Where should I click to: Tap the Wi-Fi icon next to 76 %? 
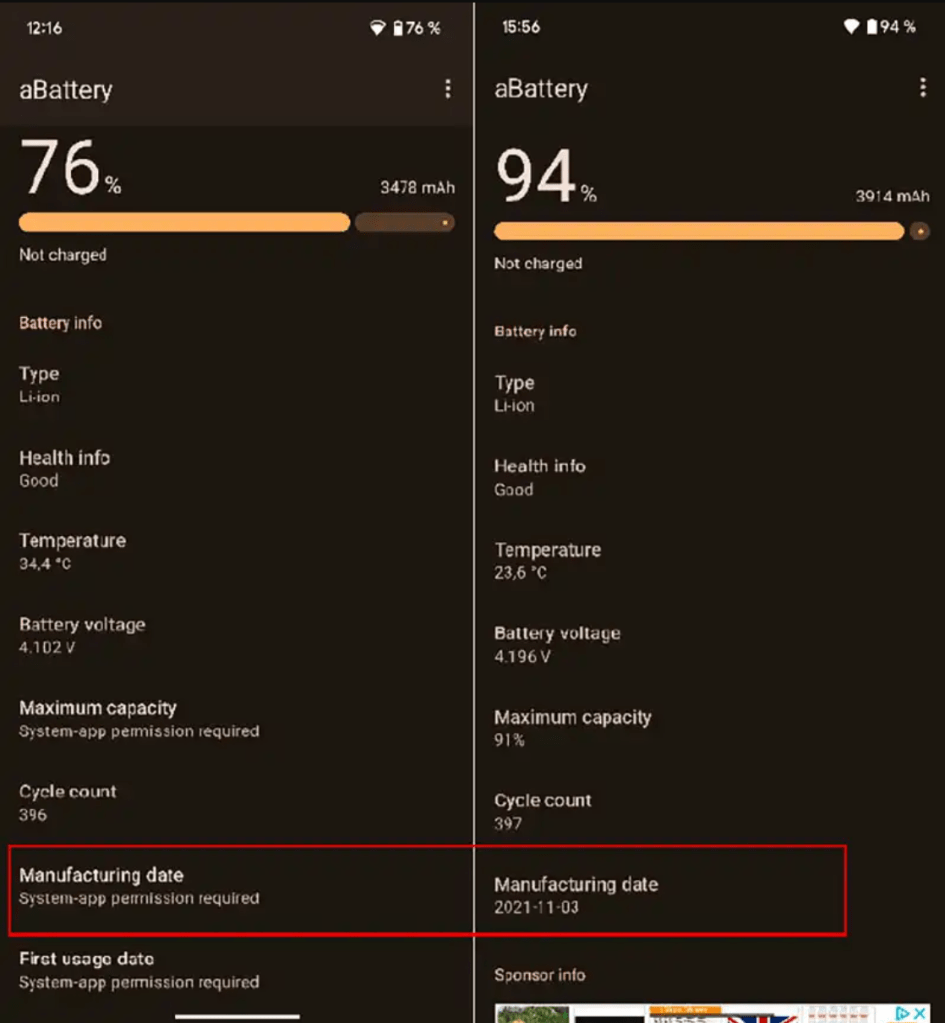(x=377, y=28)
